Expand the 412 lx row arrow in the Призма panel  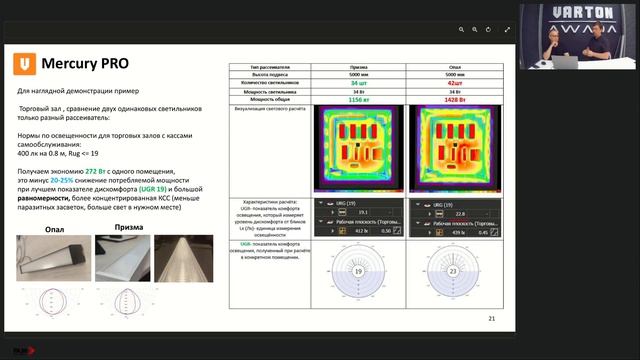tap(333, 231)
